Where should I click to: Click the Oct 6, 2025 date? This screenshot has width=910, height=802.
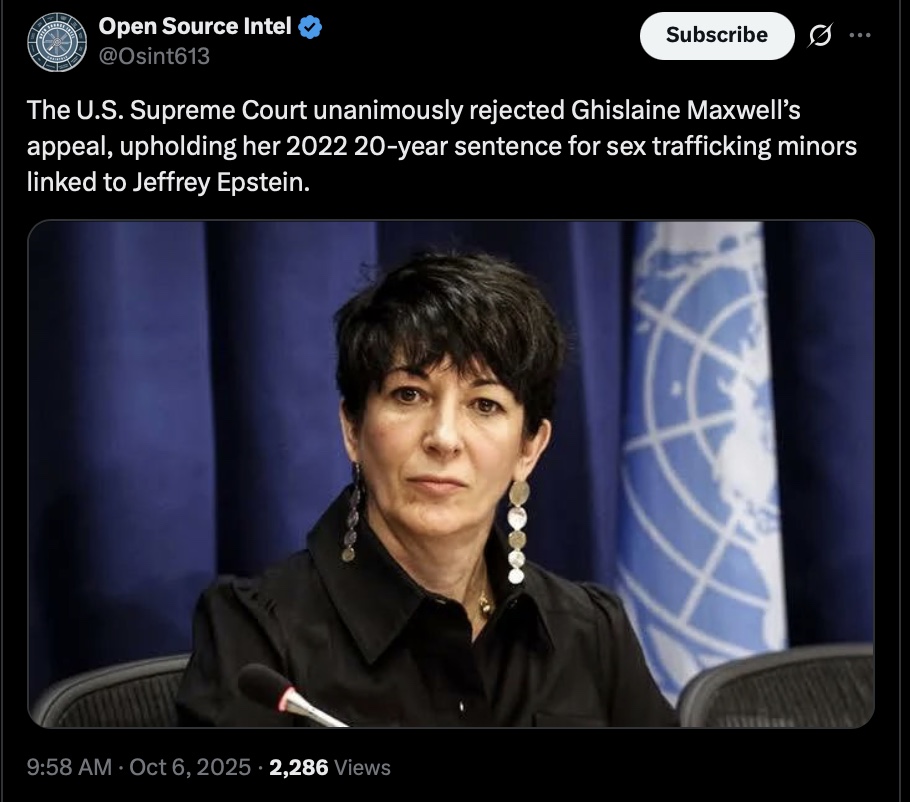coord(192,767)
